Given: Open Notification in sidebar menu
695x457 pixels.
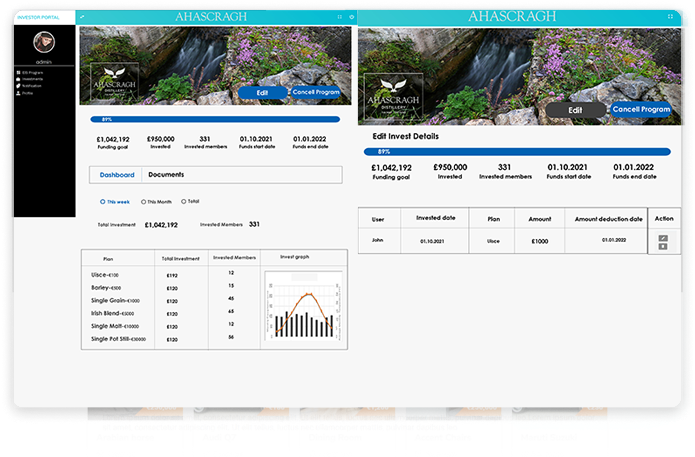Looking at the screenshot, I should point(31,86).
